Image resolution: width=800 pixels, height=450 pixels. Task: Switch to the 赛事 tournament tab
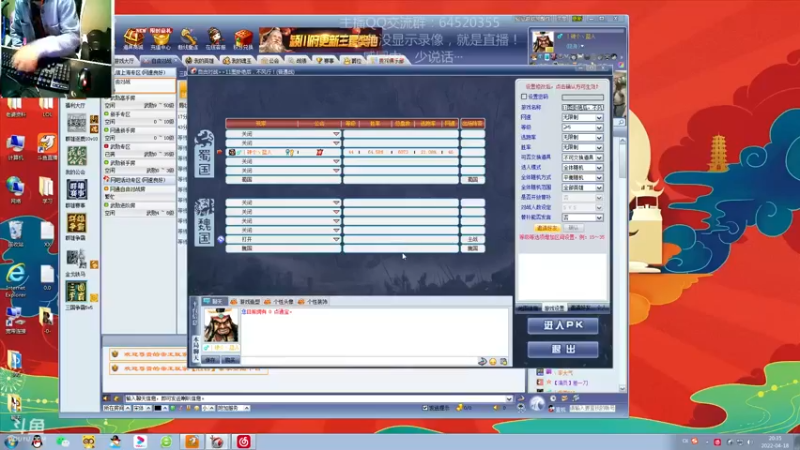(x=325, y=61)
